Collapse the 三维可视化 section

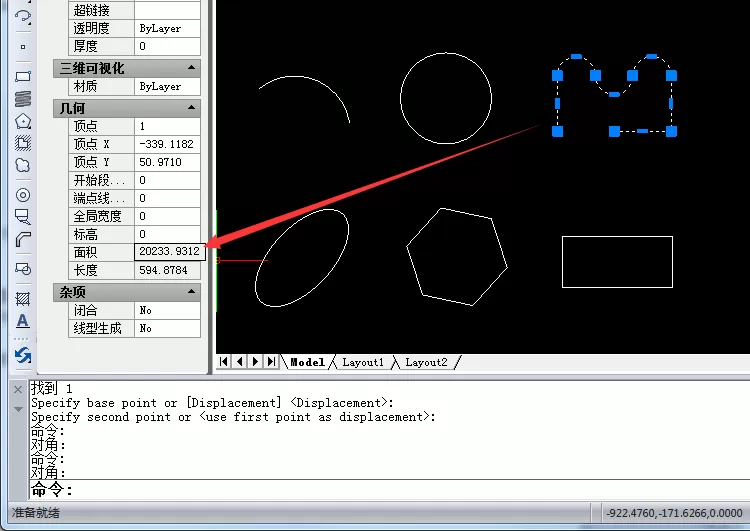tap(192, 68)
